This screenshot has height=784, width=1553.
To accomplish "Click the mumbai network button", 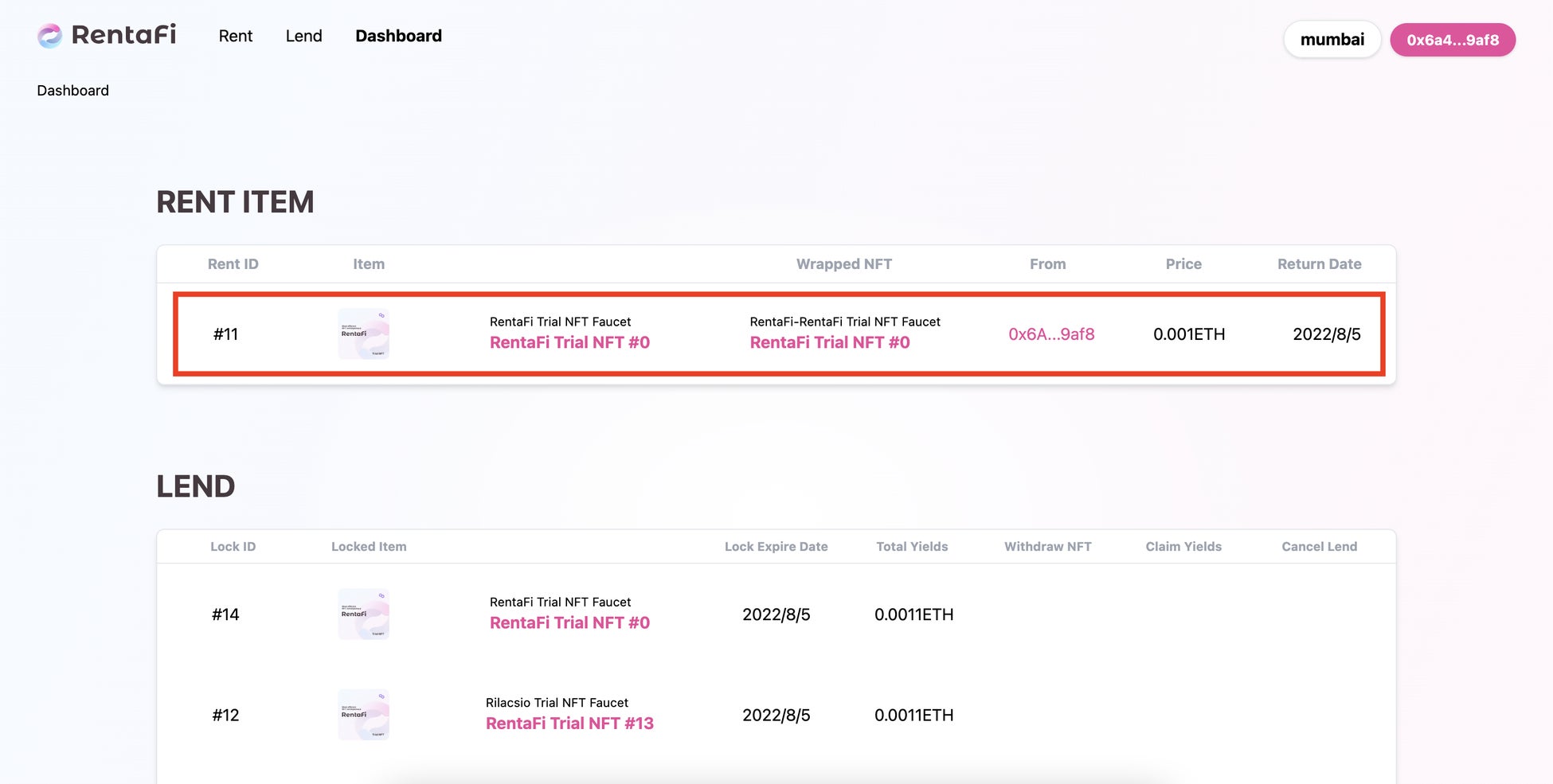I will 1332,40.
